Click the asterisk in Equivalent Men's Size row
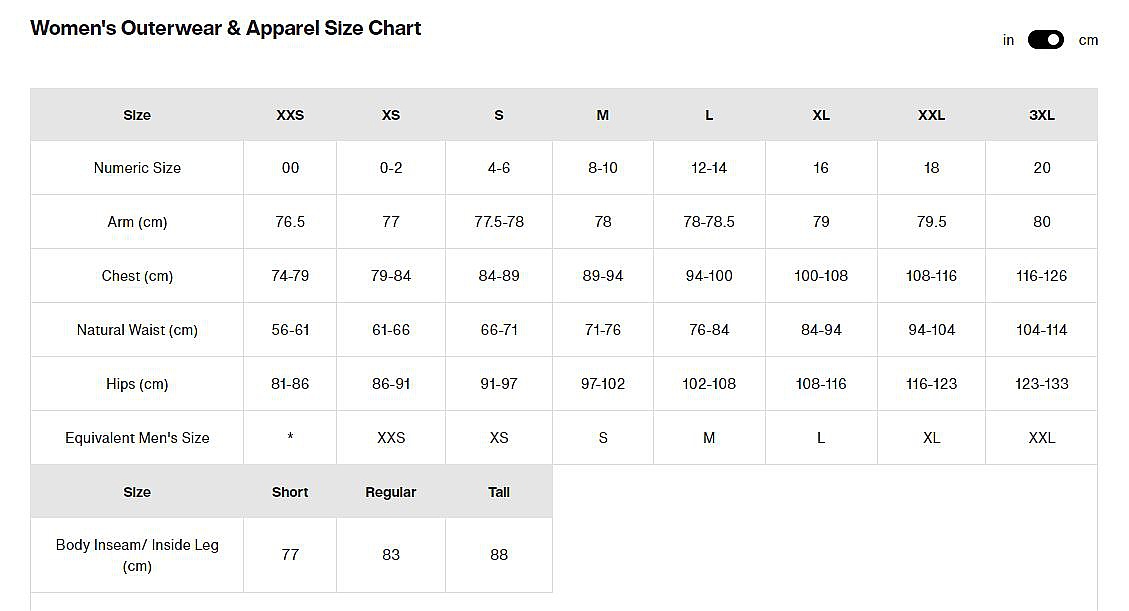The image size is (1129, 611). click(290, 438)
